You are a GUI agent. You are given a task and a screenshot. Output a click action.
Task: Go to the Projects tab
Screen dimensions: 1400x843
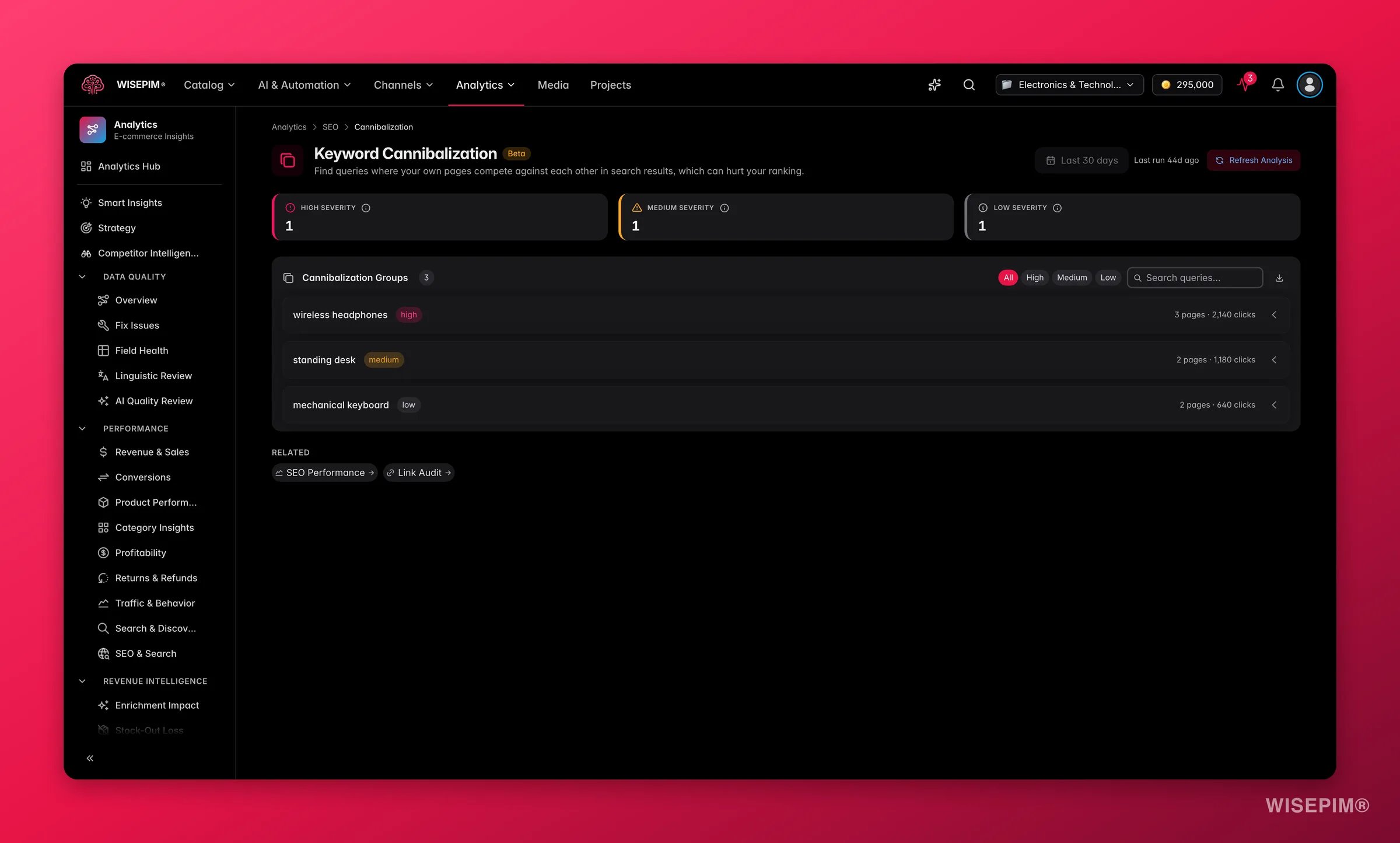pyautogui.click(x=610, y=85)
